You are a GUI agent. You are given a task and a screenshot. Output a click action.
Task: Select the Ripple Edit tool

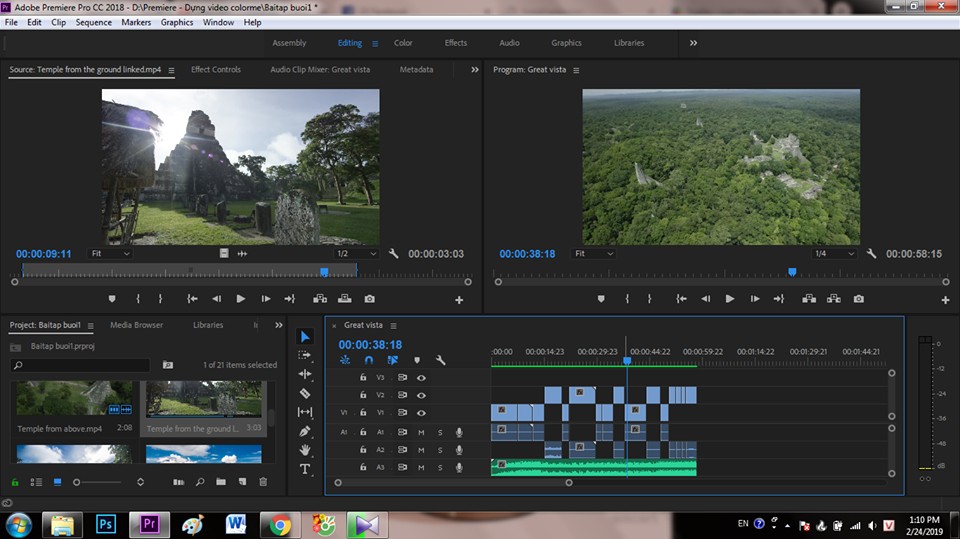tap(305, 374)
